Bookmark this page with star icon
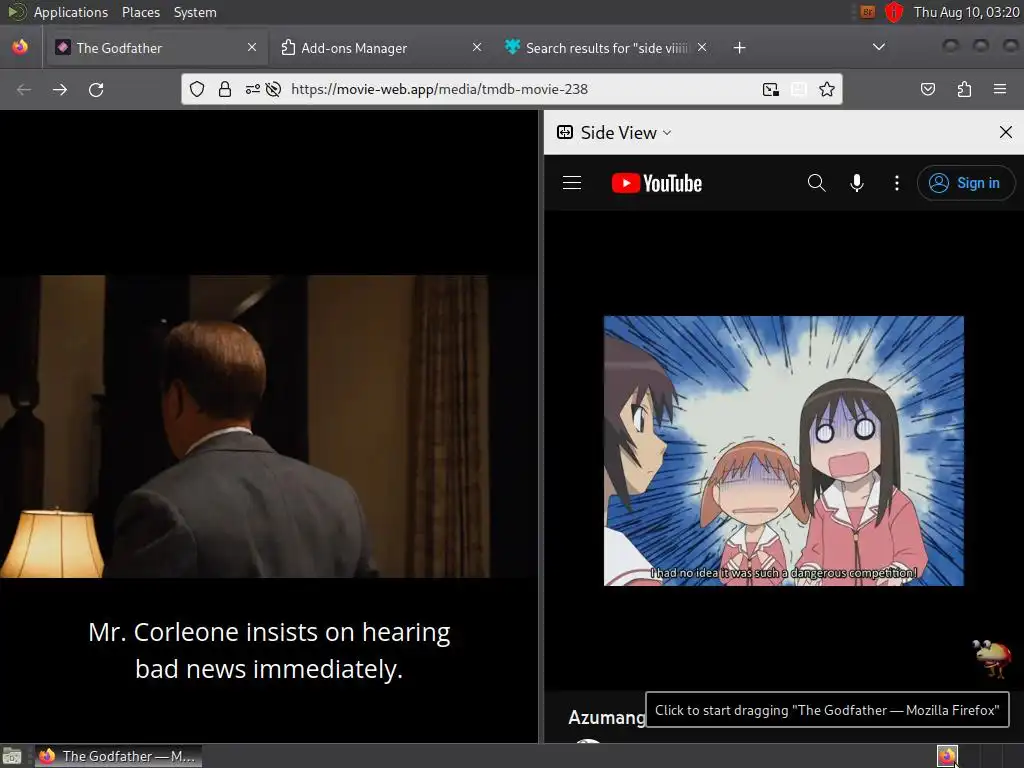The image size is (1024, 768). [827, 89]
